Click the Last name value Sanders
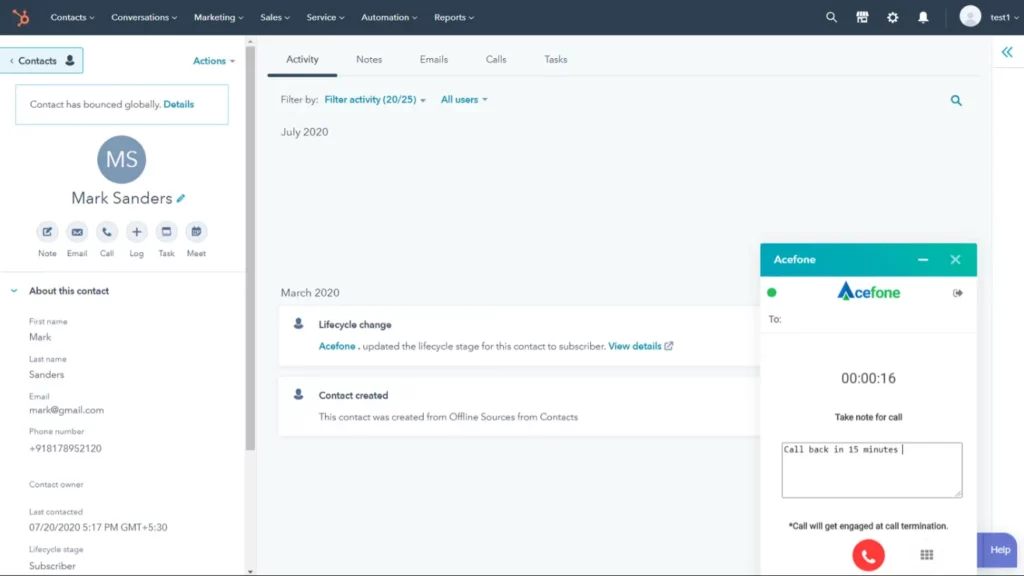Screen dimensions: 1024x576 [x=46, y=375]
